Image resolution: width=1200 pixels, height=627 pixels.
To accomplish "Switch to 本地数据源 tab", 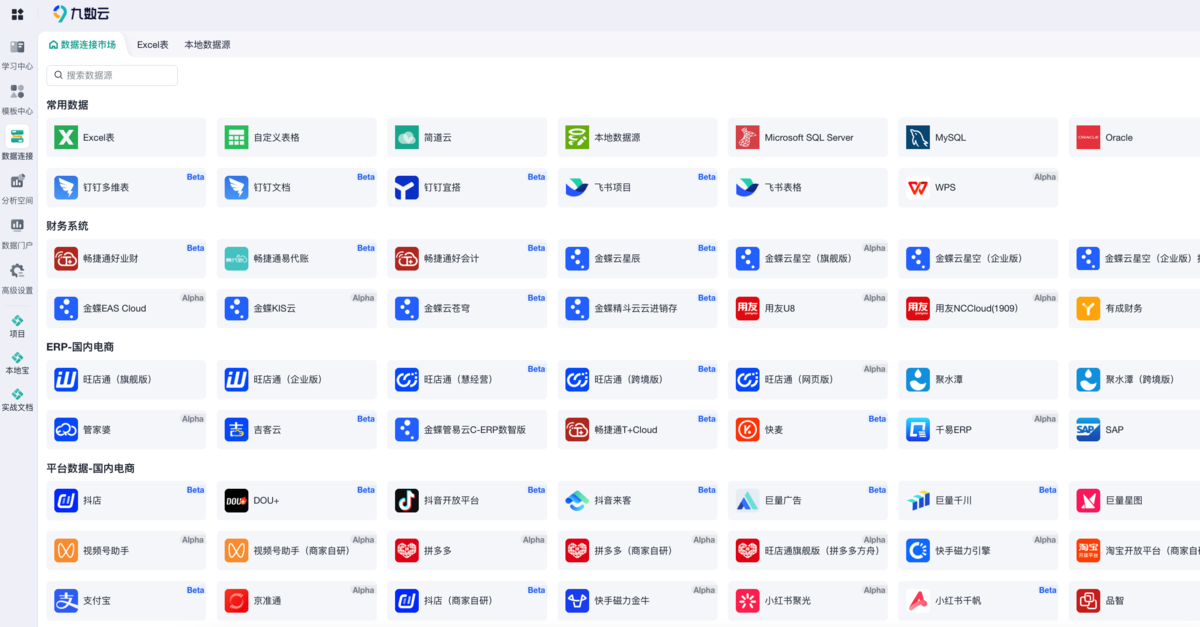I will click(207, 45).
